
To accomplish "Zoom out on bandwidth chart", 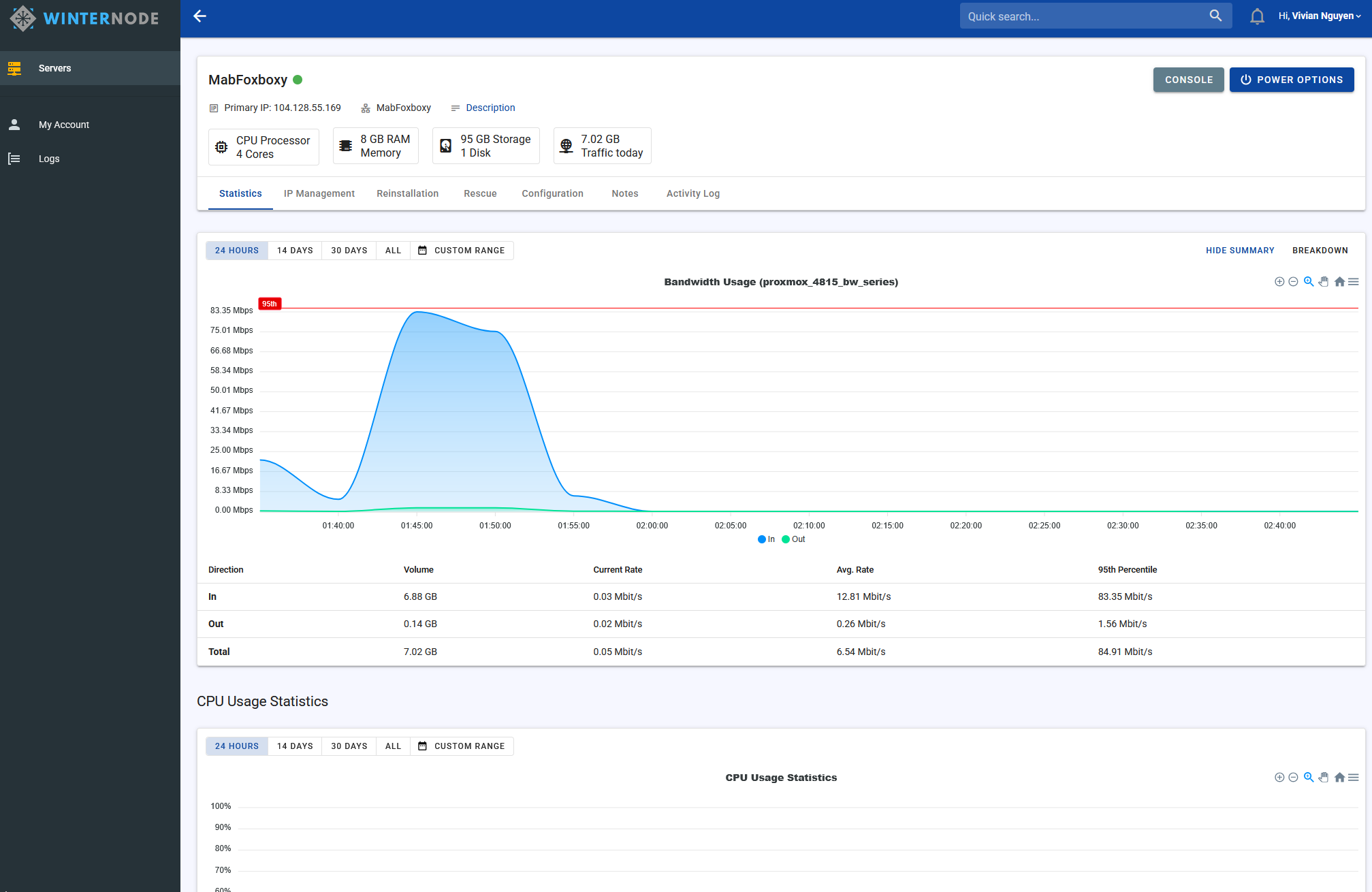I will [1293, 282].
